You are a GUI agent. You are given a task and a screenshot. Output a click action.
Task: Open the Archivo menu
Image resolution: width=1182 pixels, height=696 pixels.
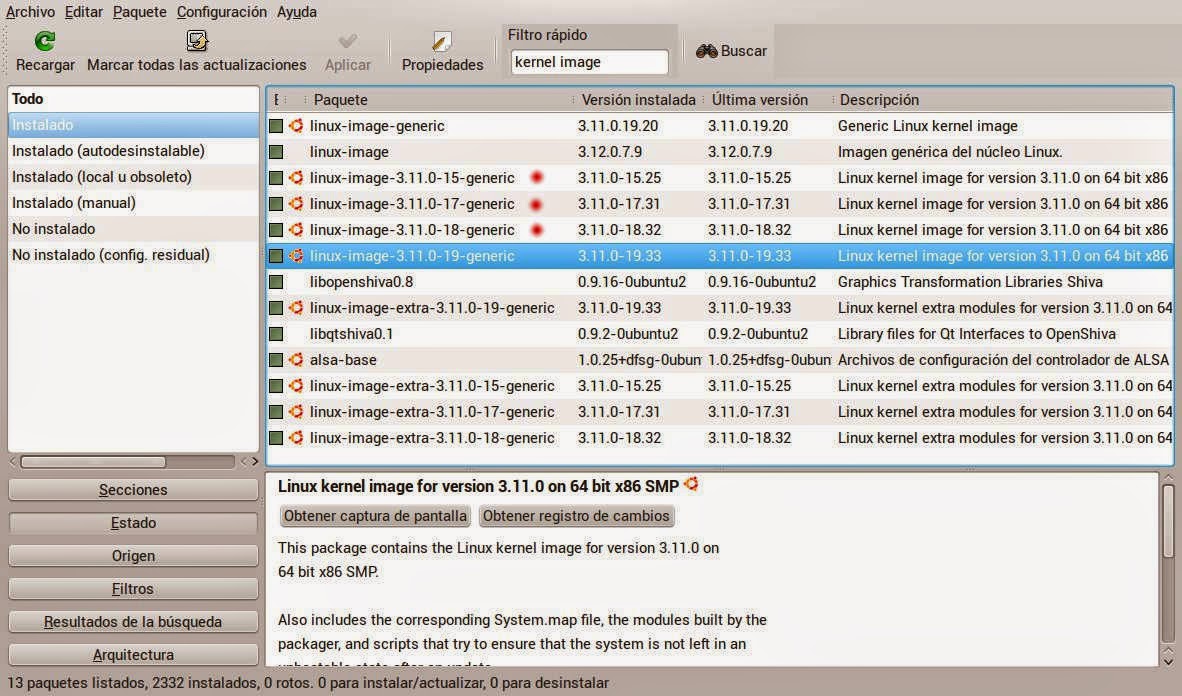coord(30,12)
